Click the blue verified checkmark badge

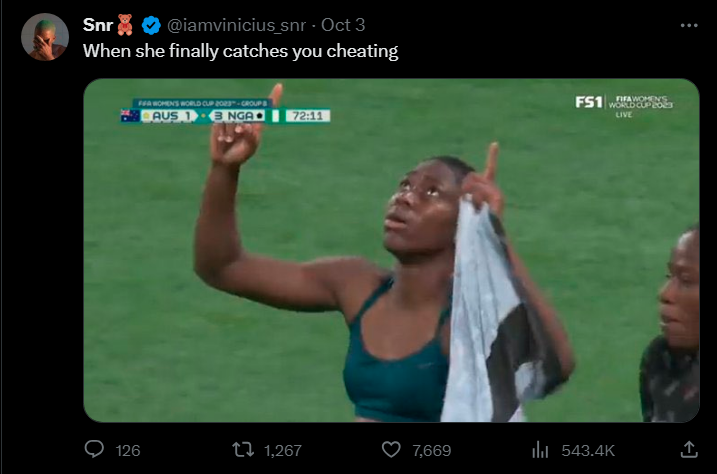point(151,25)
